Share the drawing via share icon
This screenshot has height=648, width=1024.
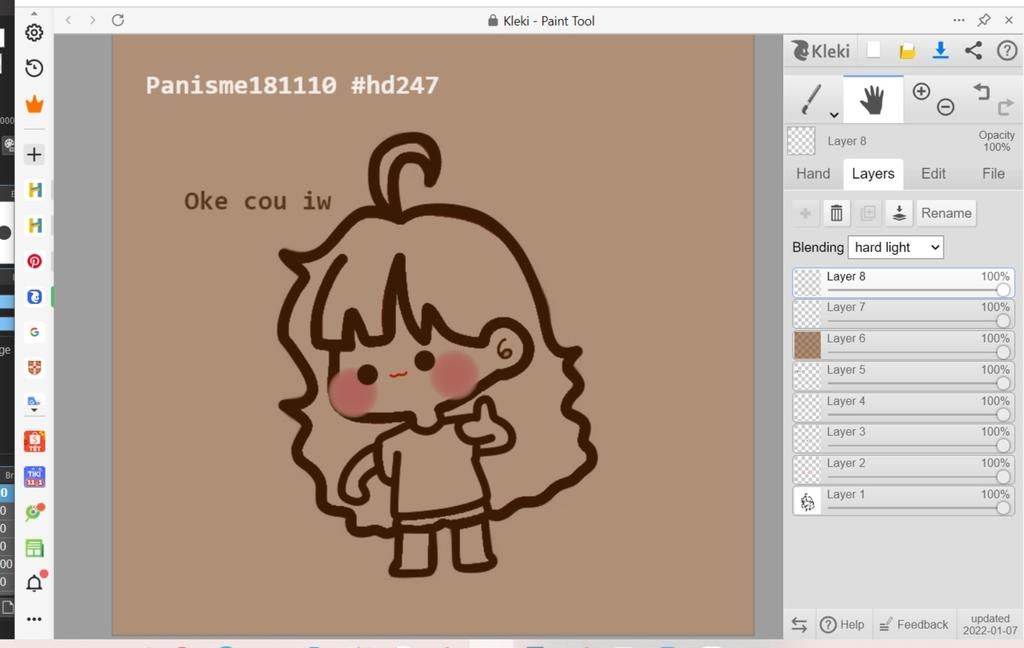[974, 50]
